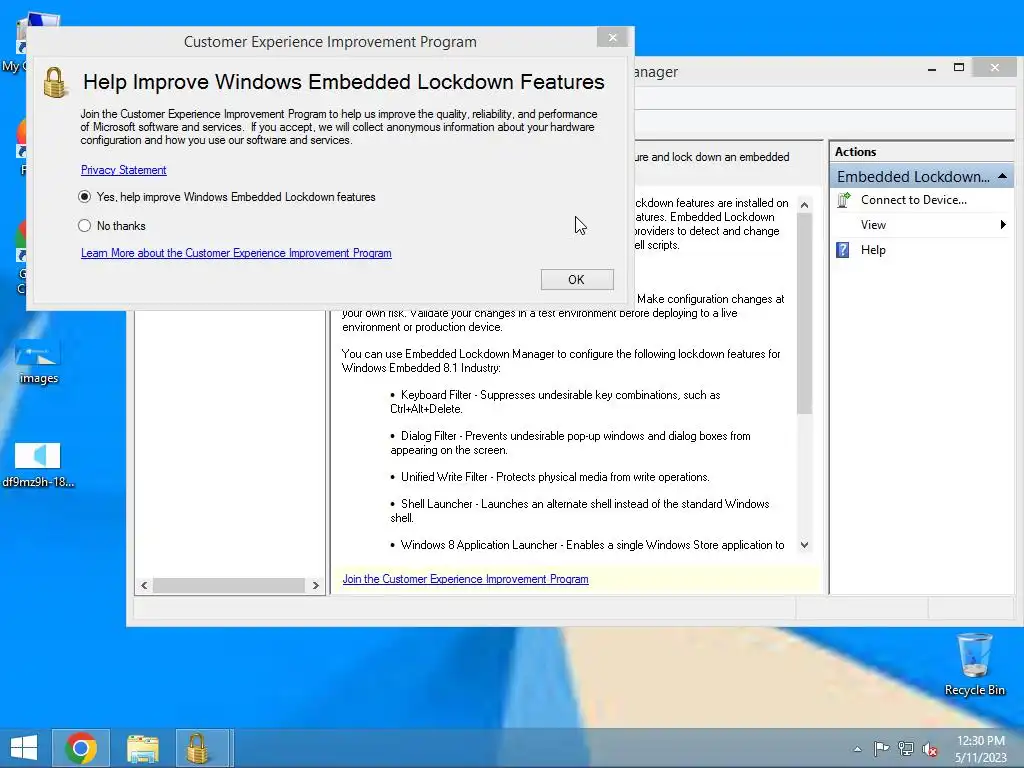Select the df9mz9h-18 desktop file

point(38,465)
